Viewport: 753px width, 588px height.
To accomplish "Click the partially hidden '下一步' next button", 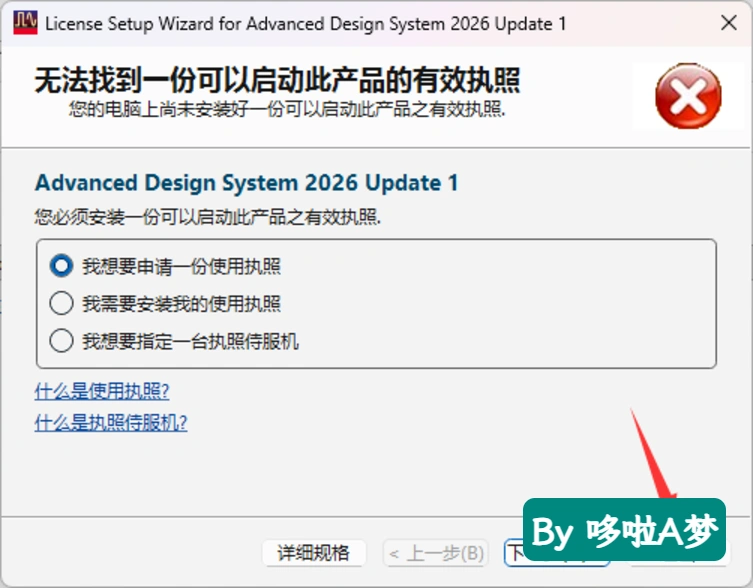I will pyautogui.click(x=515, y=553).
